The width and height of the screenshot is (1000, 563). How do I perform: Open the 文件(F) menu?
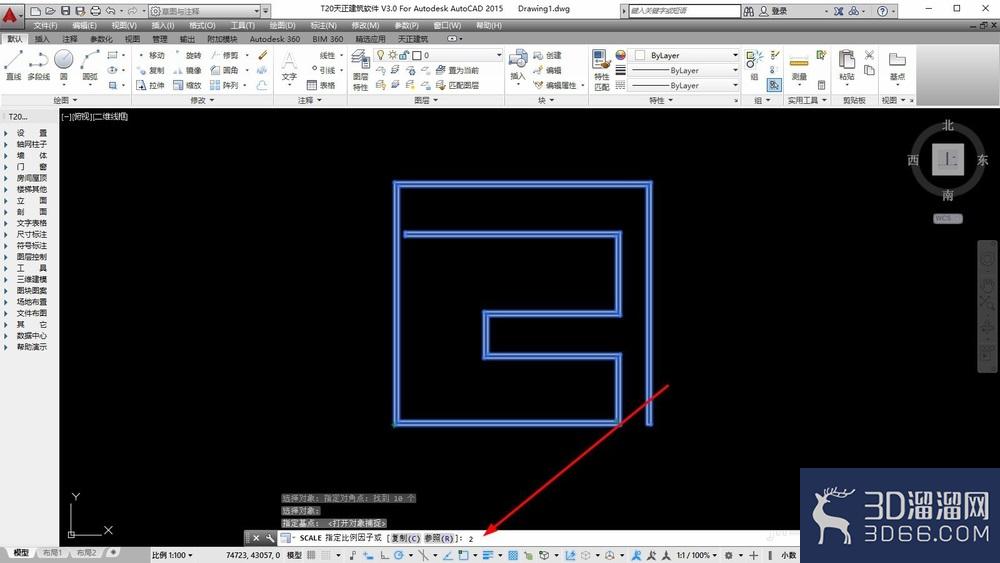coord(45,26)
